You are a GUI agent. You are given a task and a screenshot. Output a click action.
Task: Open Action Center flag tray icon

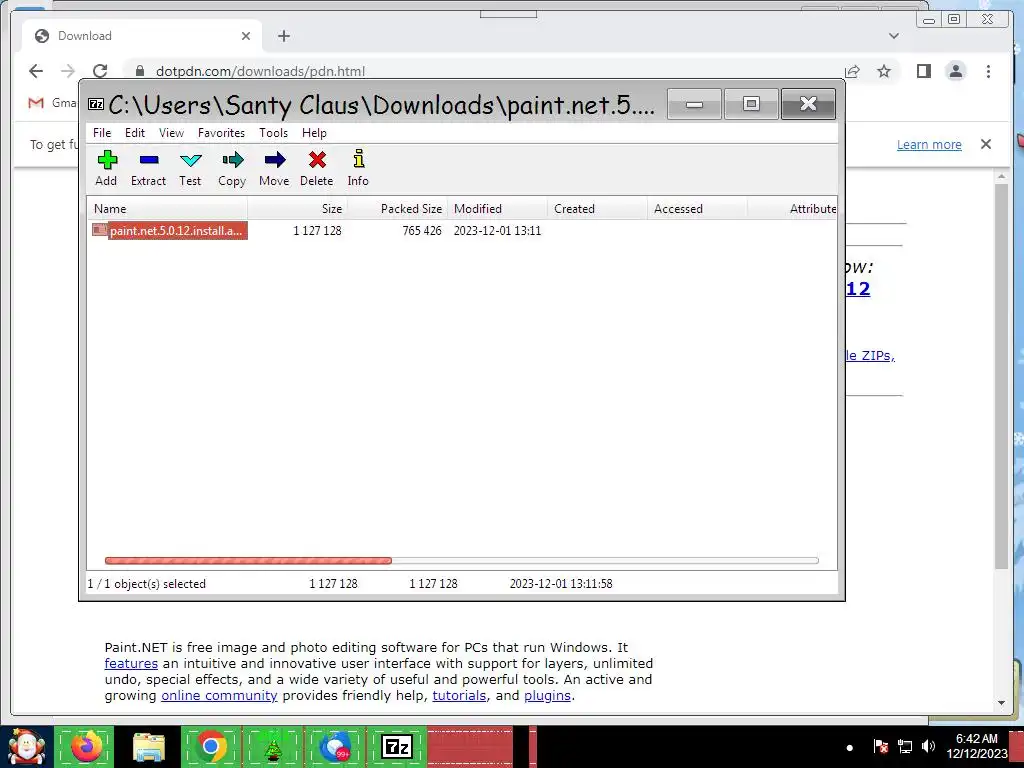point(880,746)
